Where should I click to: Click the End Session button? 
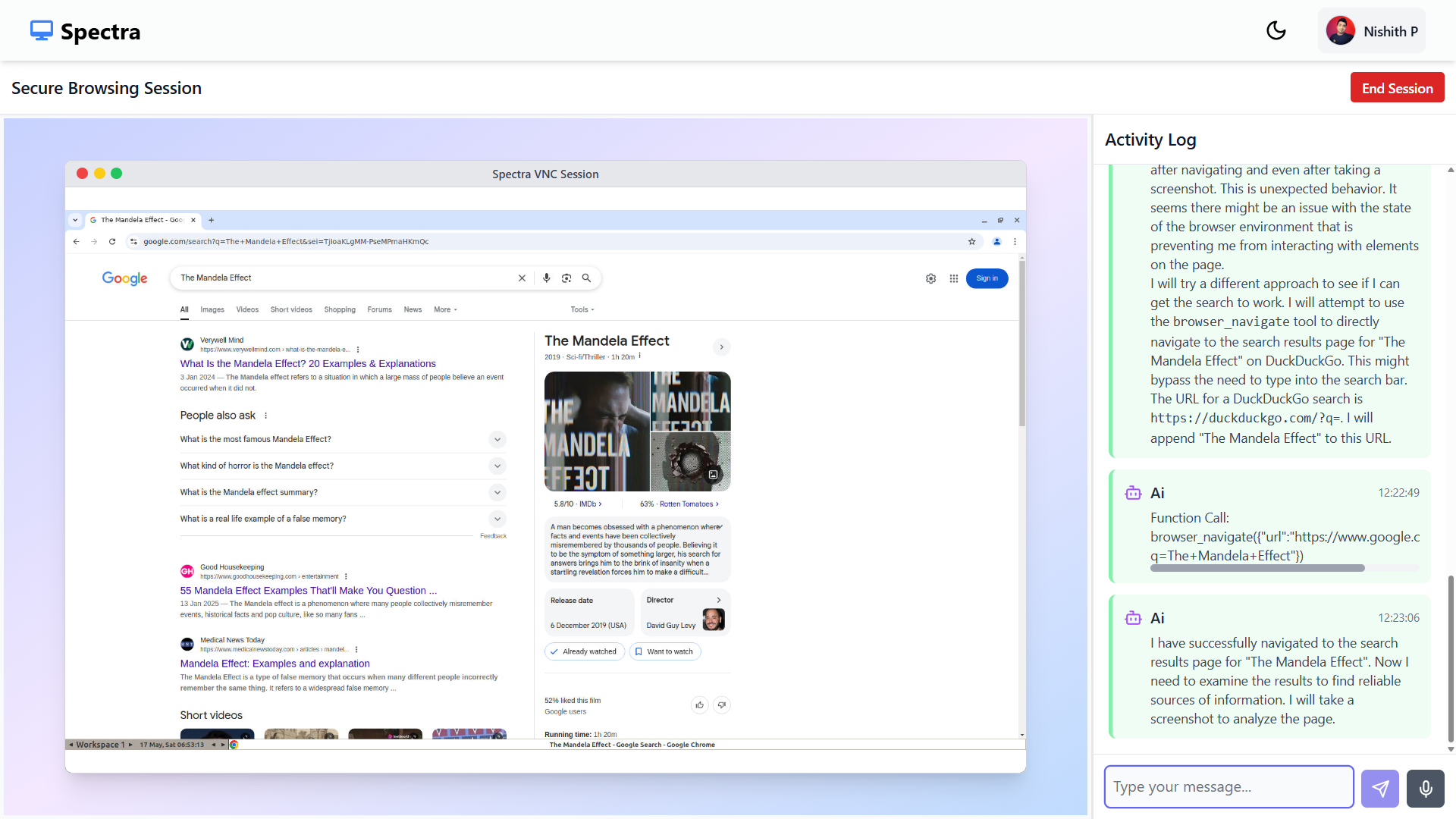(x=1396, y=88)
